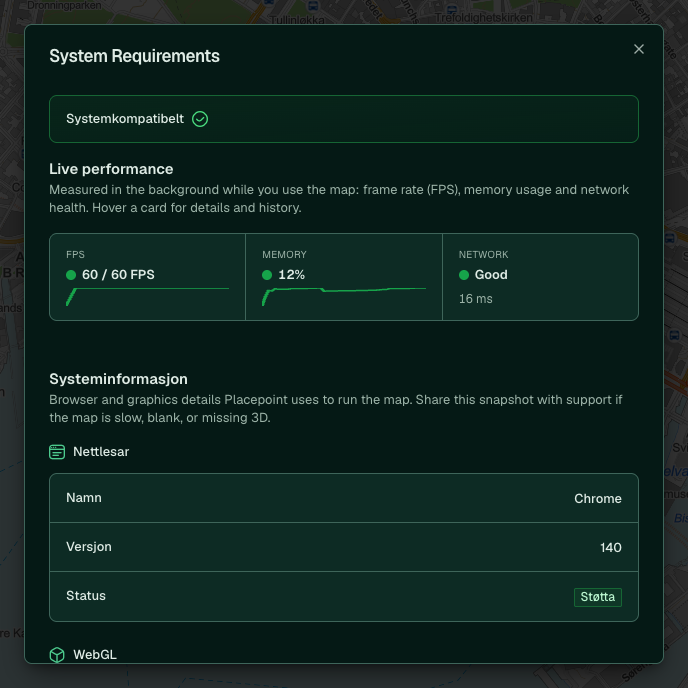Click the green FPS status dot

click(x=71, y=275)
